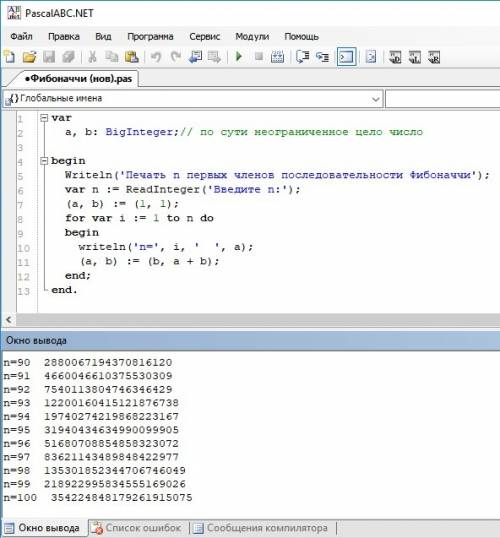The height and width of the screenshot is (538, 500).
Task: Collapse the var section fold marker
Action: tap(44, 118)
